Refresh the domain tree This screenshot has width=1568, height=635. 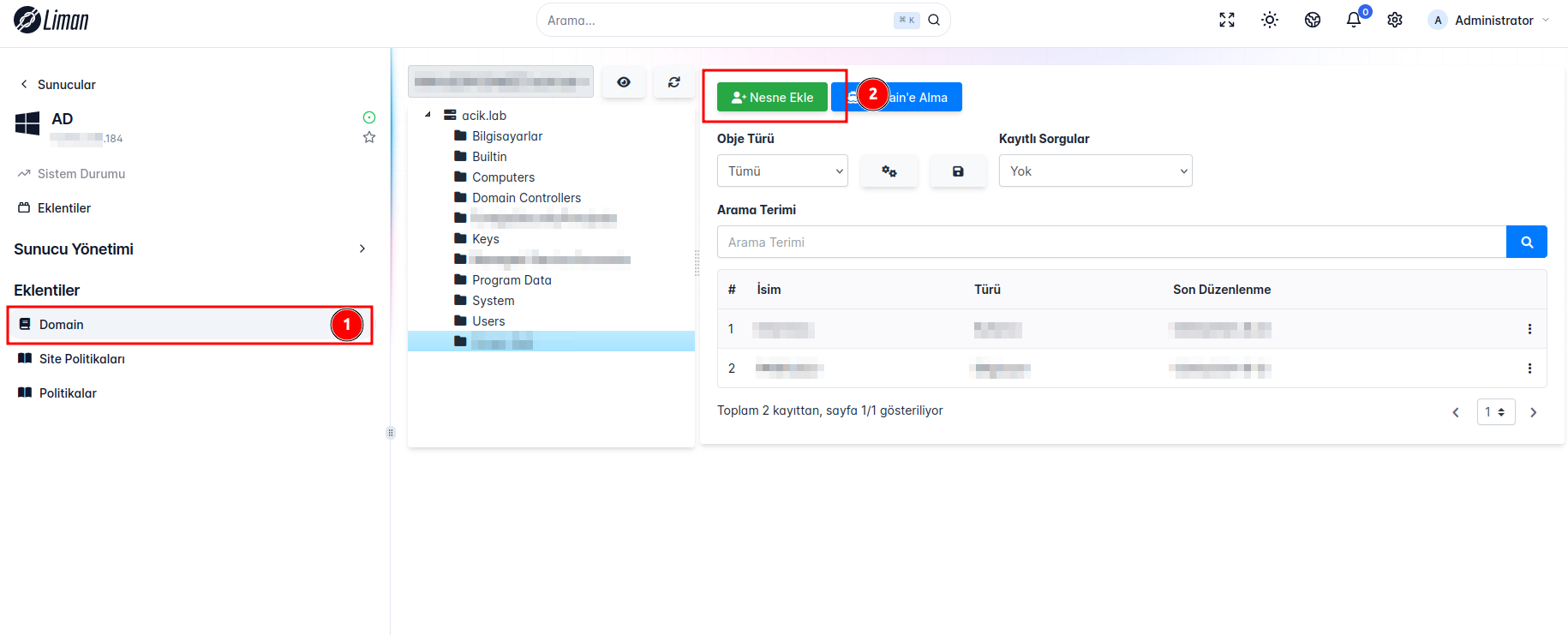pos(674,82)
